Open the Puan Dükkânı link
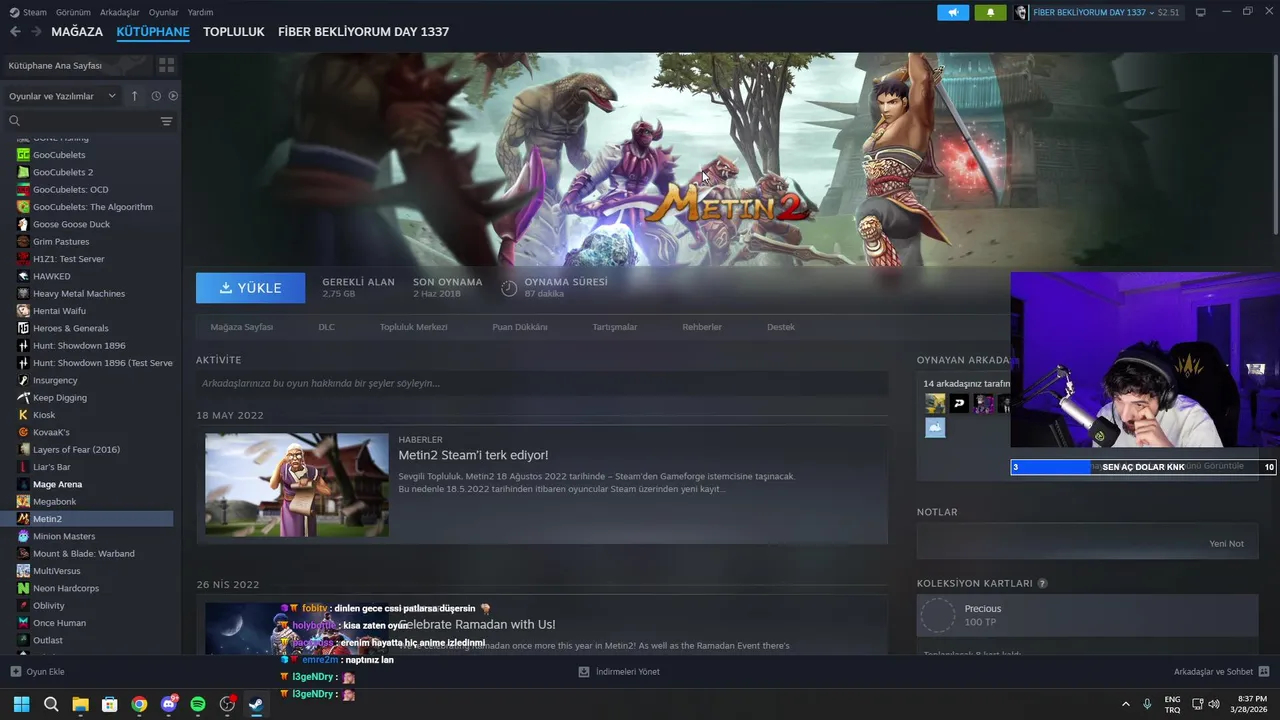The height and width of the screenshot is (720, 1280). [x=520, y=327]
